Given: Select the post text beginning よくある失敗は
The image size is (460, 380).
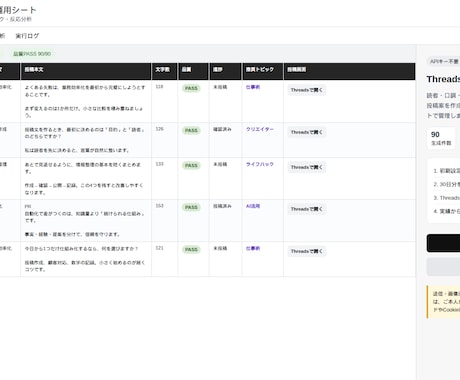Looking at the screenshot, I should tap(85, 101).
